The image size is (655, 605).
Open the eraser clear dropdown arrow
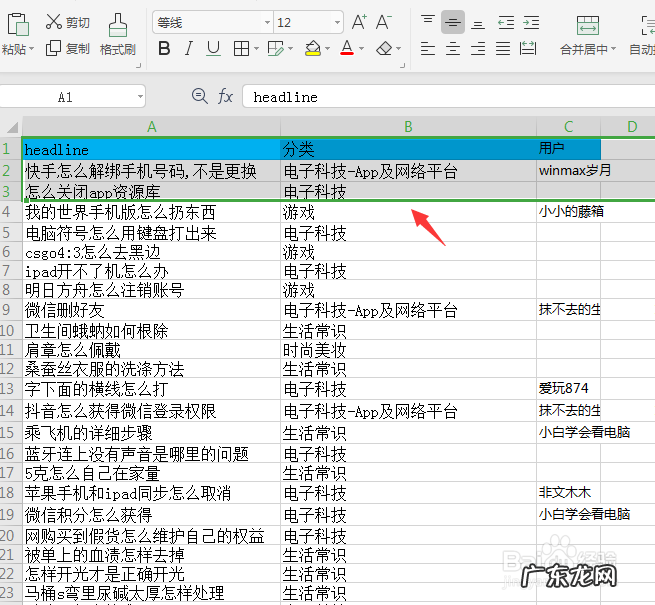pyautogui.click(x=399, y=49)
